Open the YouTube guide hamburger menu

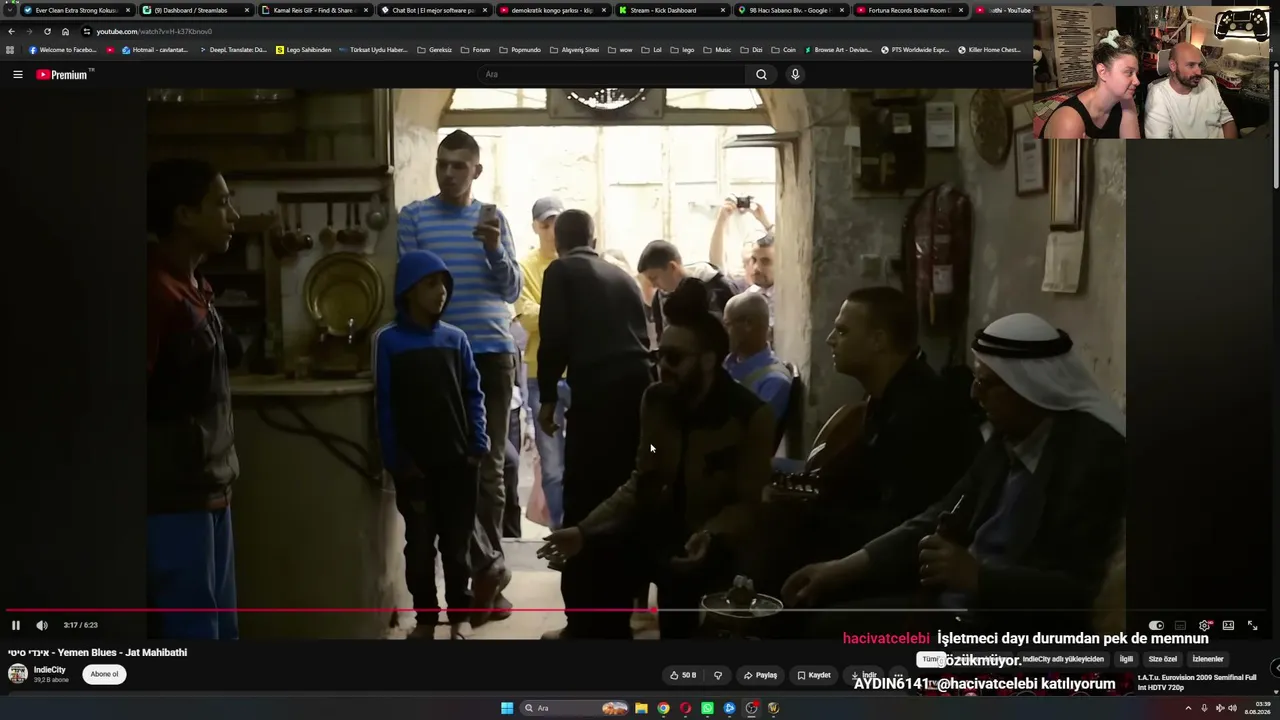coord(17,74)
